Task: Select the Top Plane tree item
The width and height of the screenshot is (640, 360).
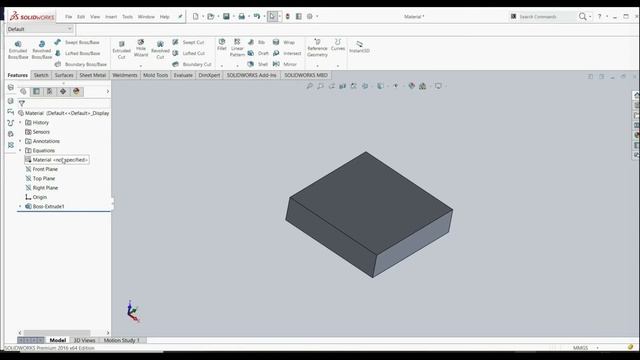Action: [40, 178]
